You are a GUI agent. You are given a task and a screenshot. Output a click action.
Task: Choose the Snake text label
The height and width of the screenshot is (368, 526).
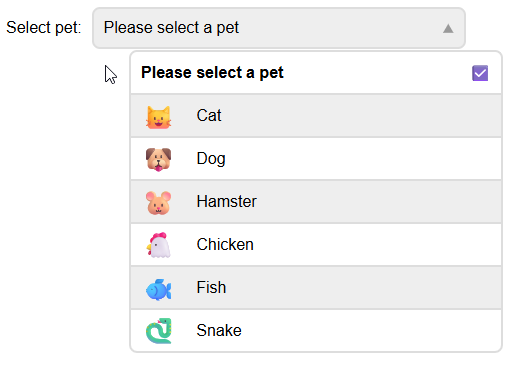coord(219,330)
